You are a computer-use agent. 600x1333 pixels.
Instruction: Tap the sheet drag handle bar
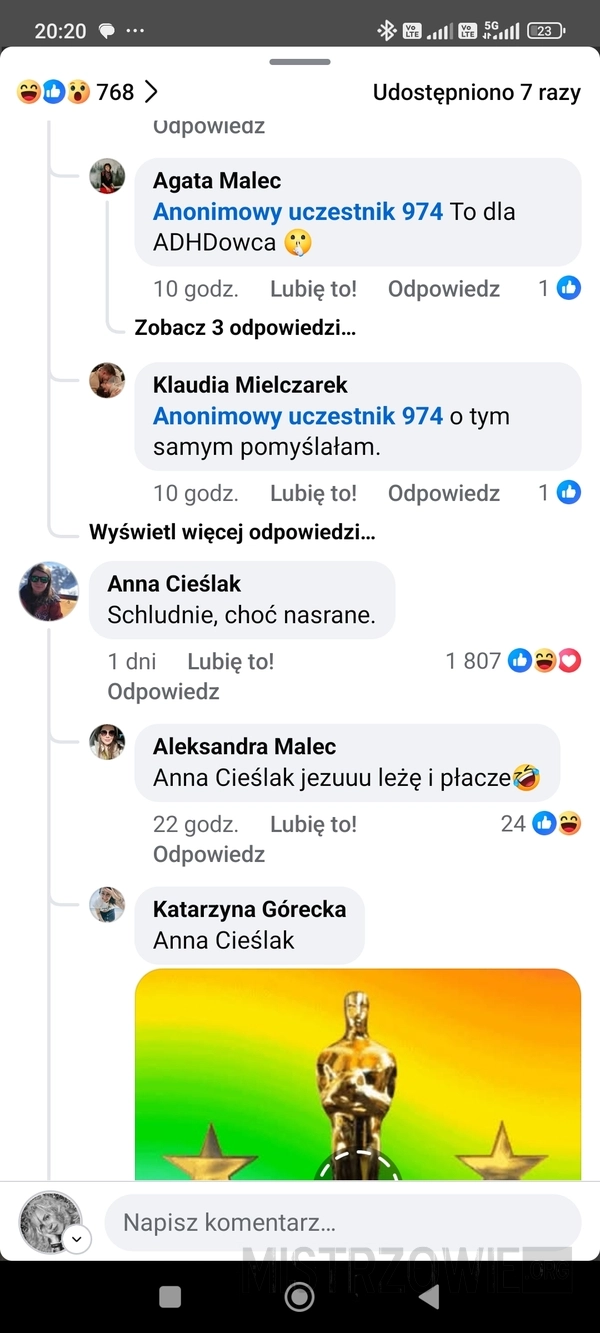click(300, 62)
